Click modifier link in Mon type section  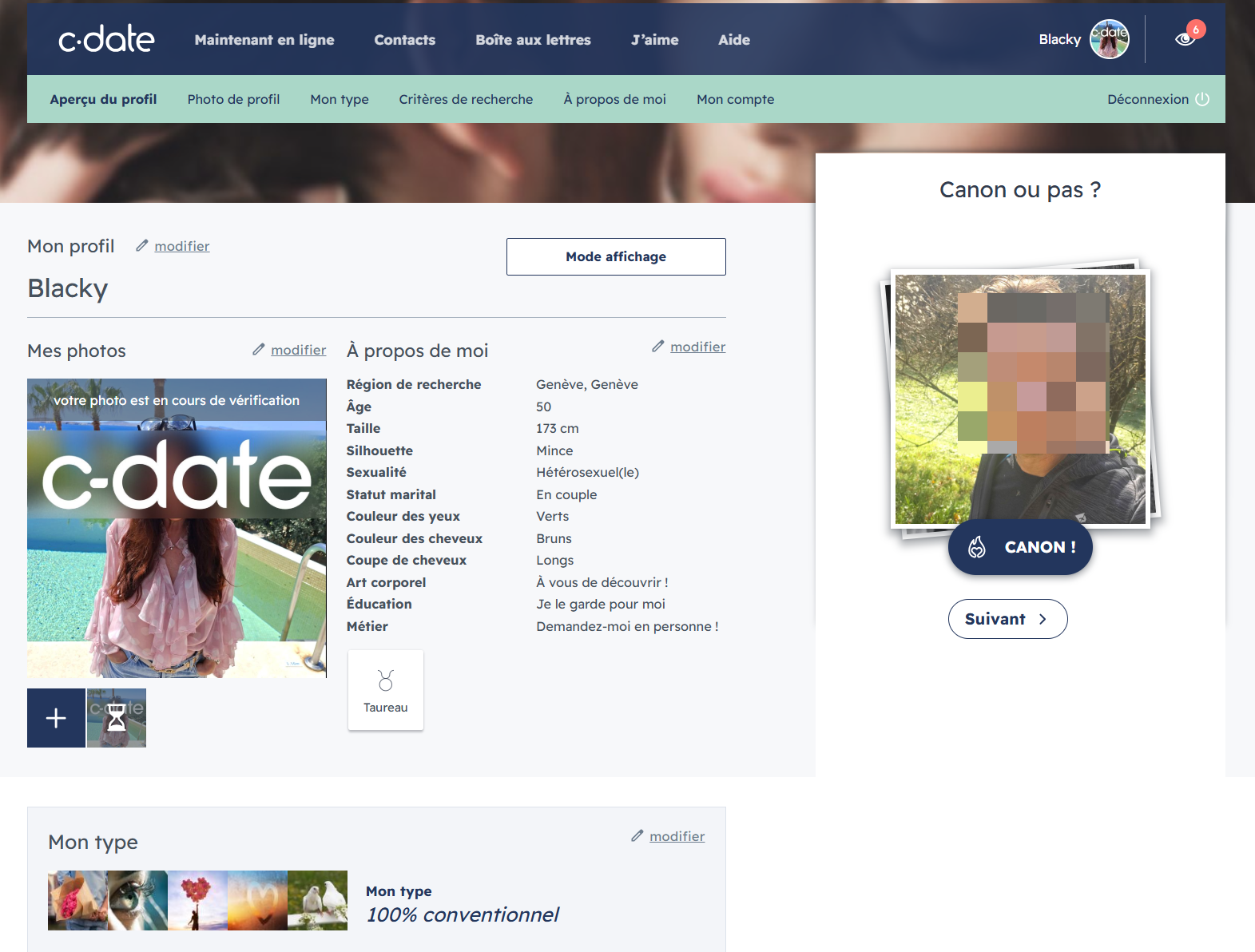[x=677, y=836]
